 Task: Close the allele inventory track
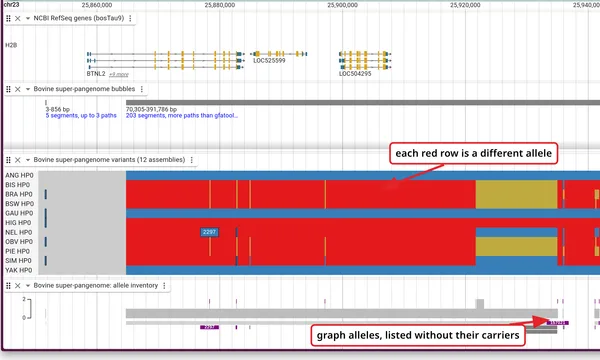click(18, 286)
